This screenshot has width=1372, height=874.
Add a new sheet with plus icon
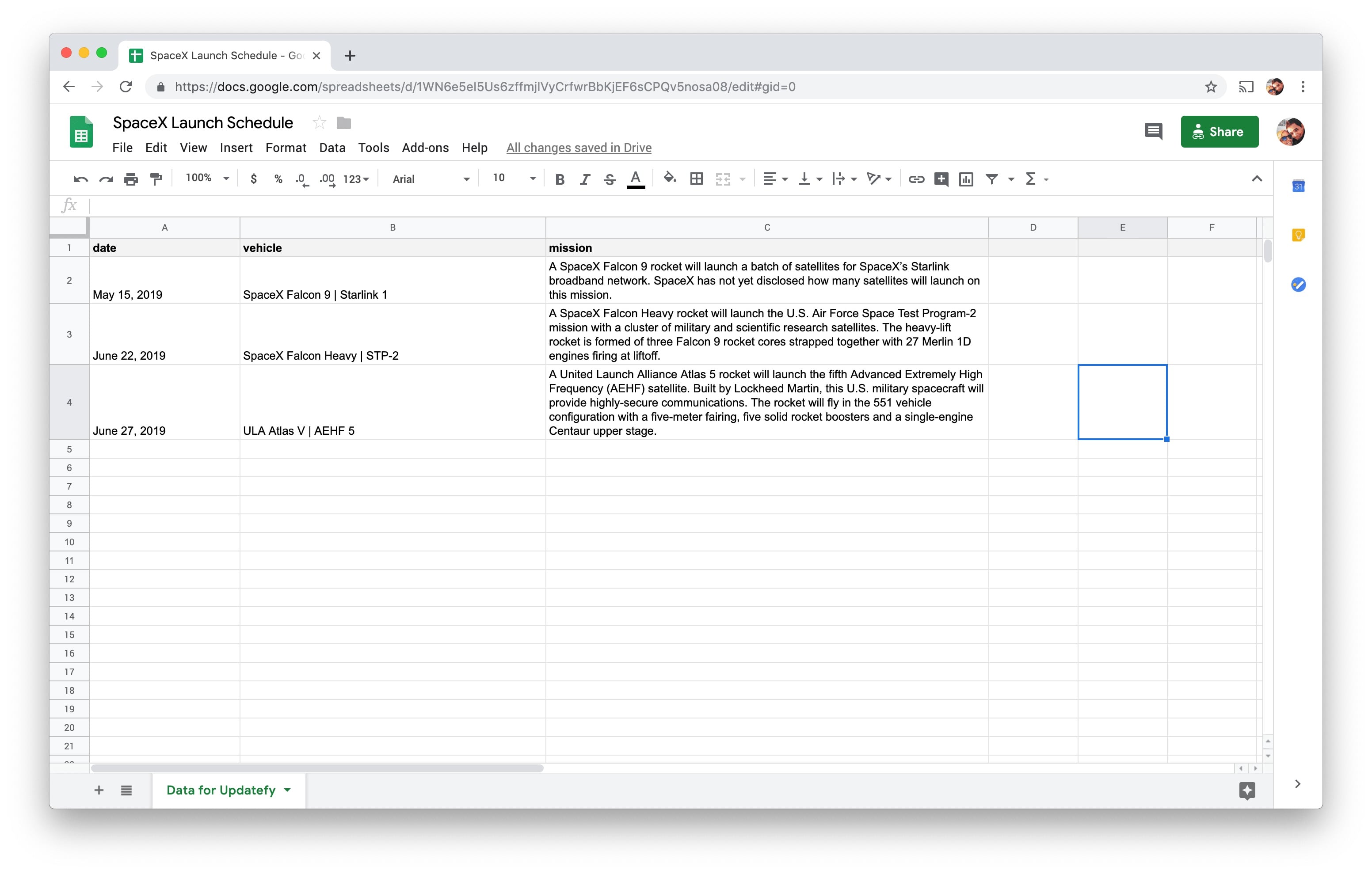tap(99, 790)
